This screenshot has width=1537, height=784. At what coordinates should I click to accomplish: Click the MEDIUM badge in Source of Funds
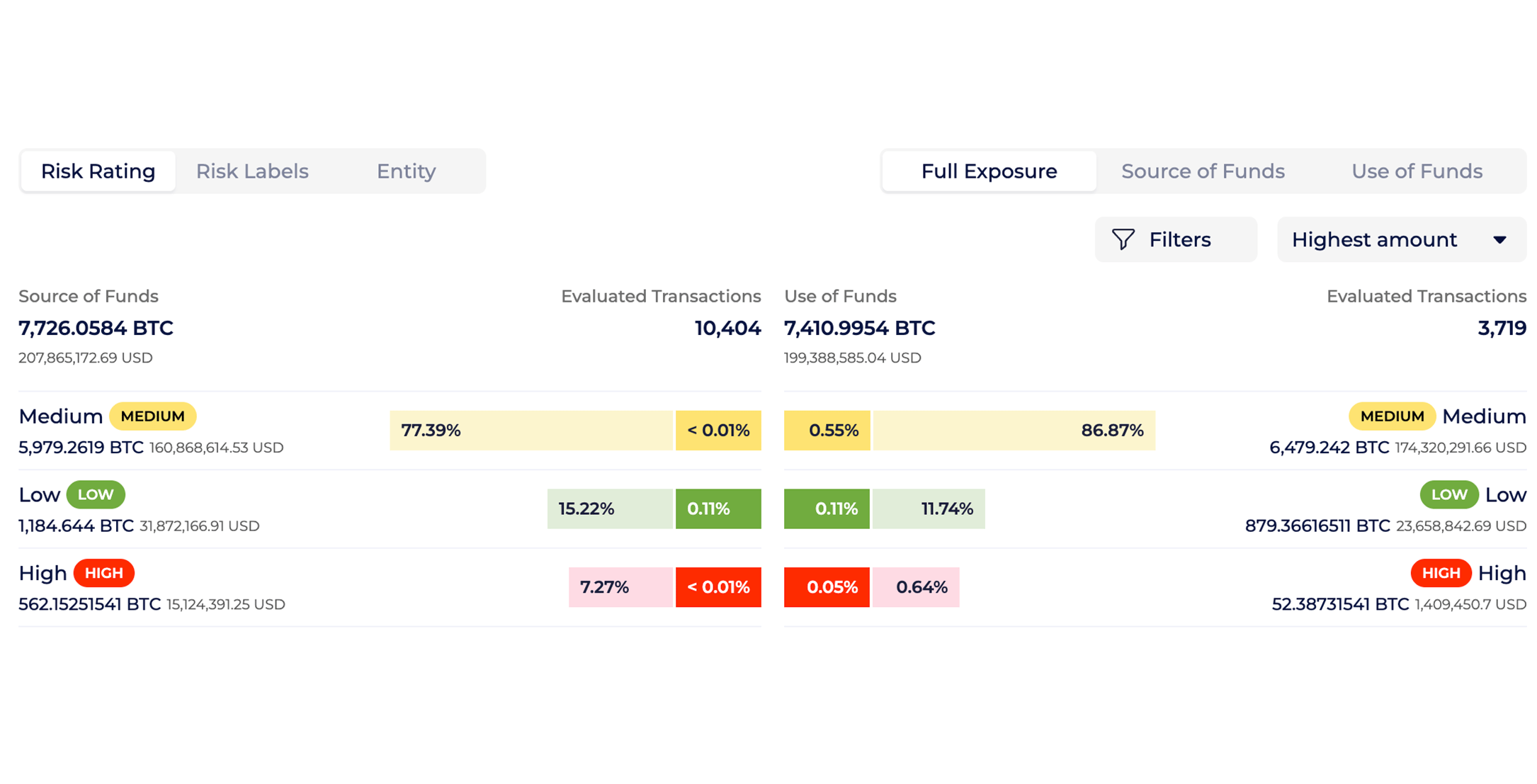[x=153, y=416]
